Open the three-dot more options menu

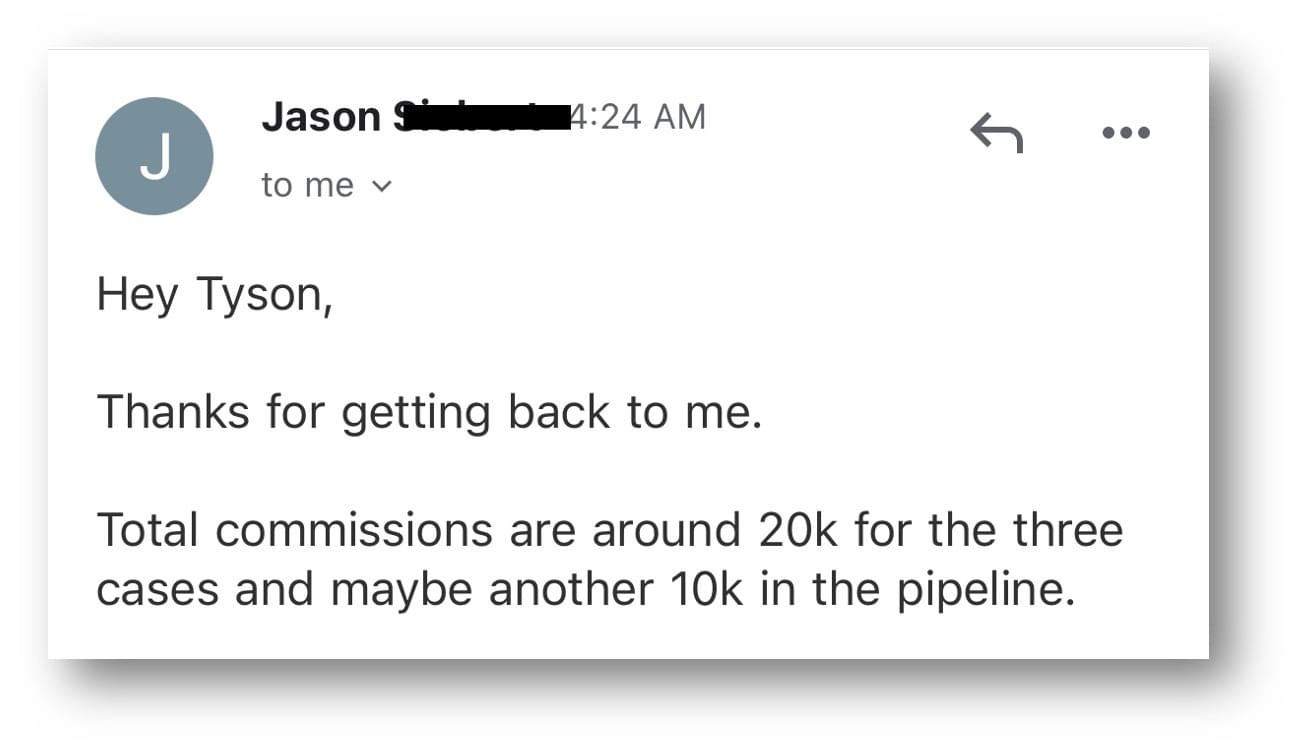pos(1126,132)
